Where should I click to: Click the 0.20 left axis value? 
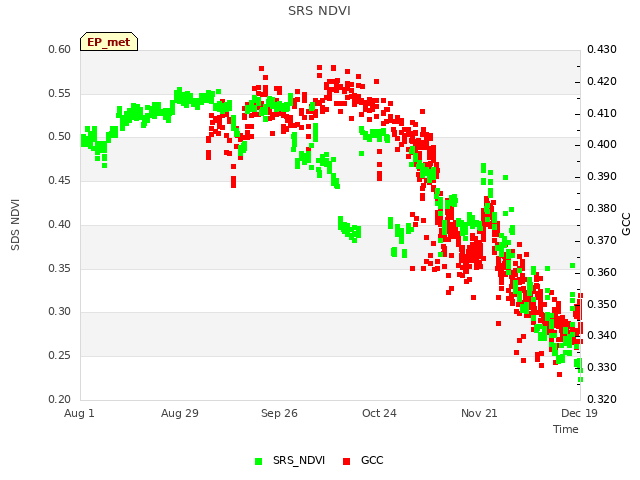pyautogui.click(x=60, y=399)
